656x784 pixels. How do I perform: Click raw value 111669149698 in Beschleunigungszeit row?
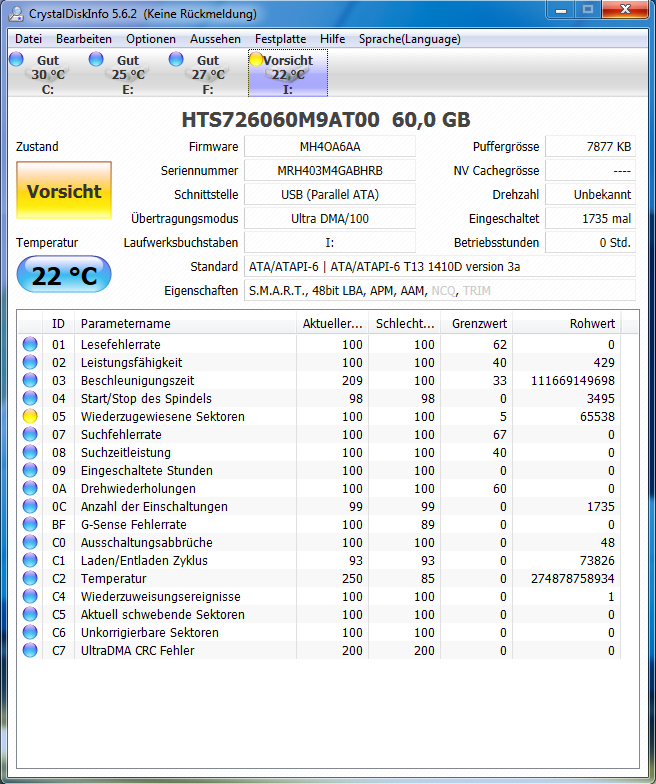572,380
